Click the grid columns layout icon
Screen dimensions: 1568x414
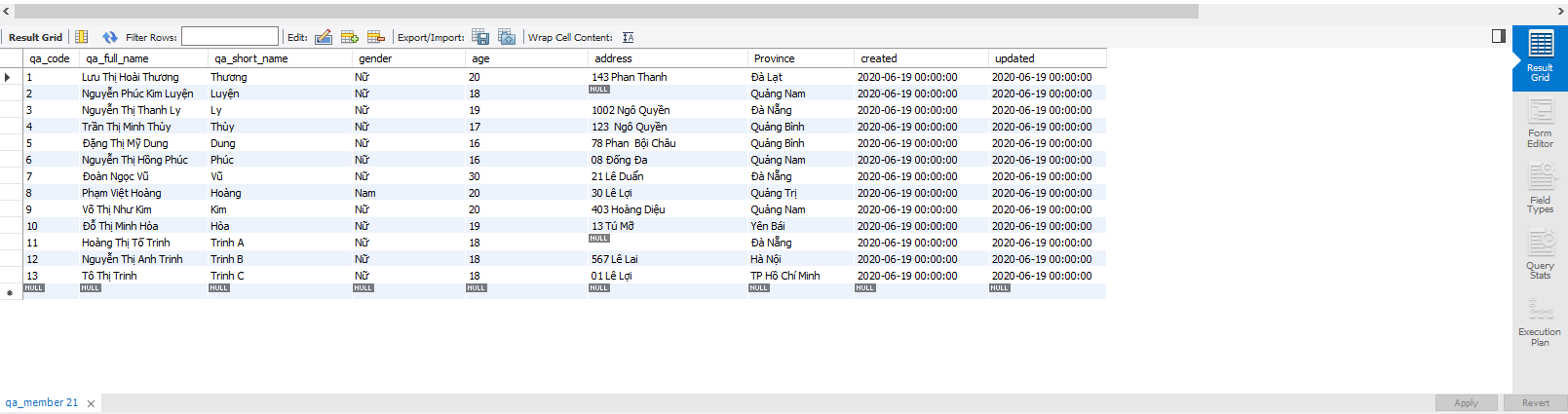point(82,37)
